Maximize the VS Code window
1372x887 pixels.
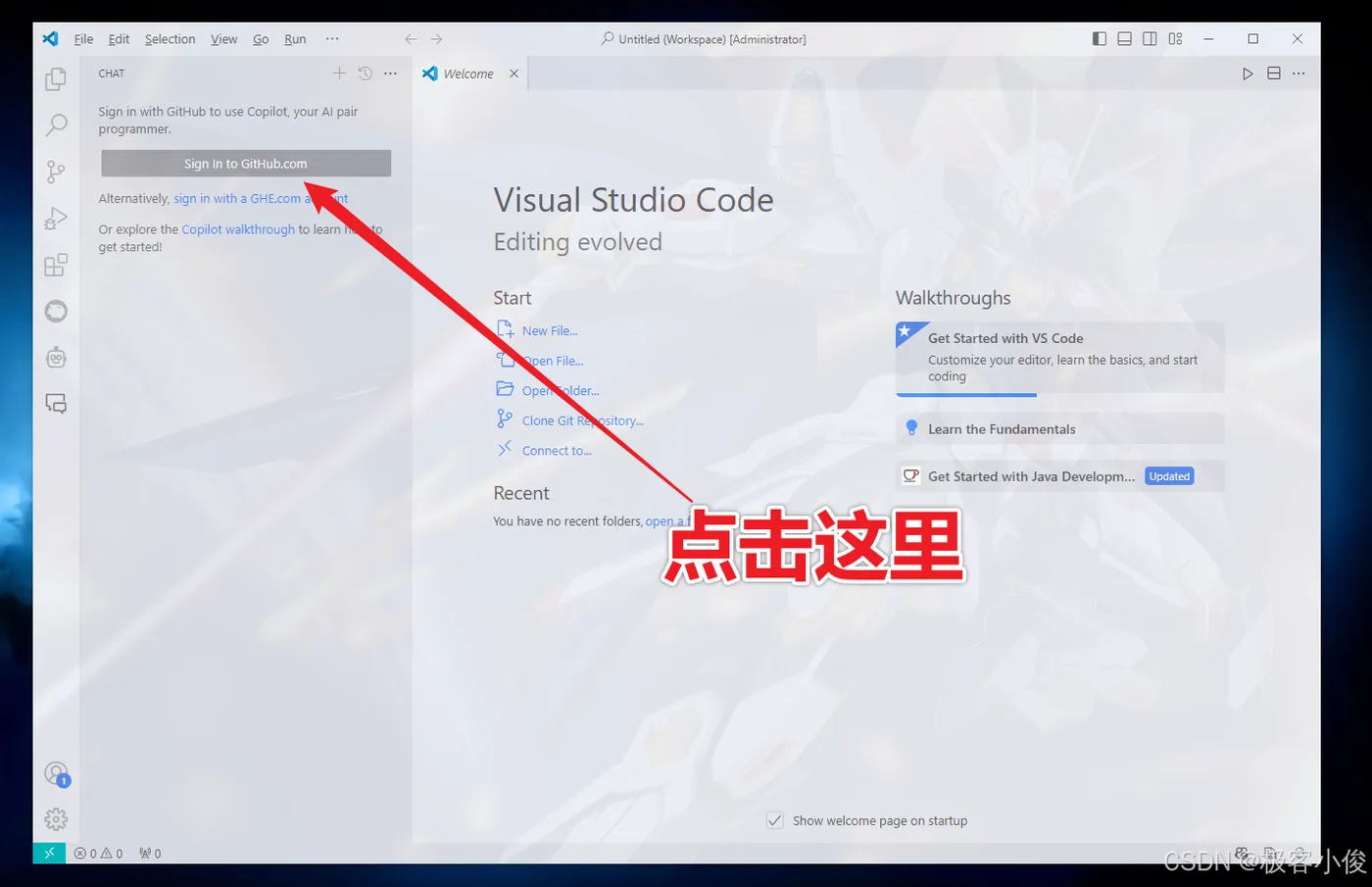click(x=1252, y=39)
